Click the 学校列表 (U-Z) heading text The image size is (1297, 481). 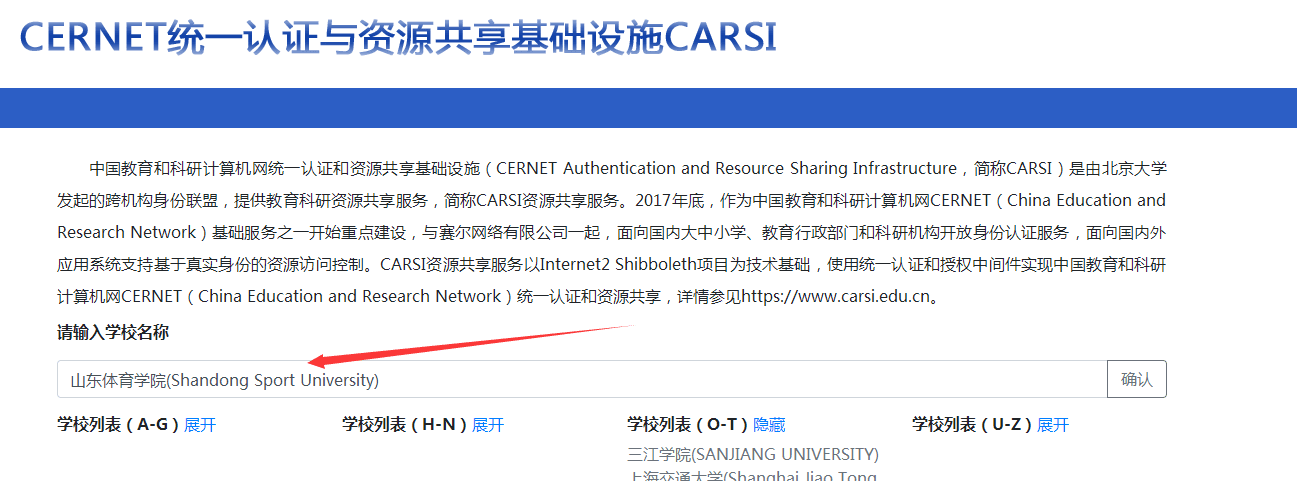coord(972,425)
